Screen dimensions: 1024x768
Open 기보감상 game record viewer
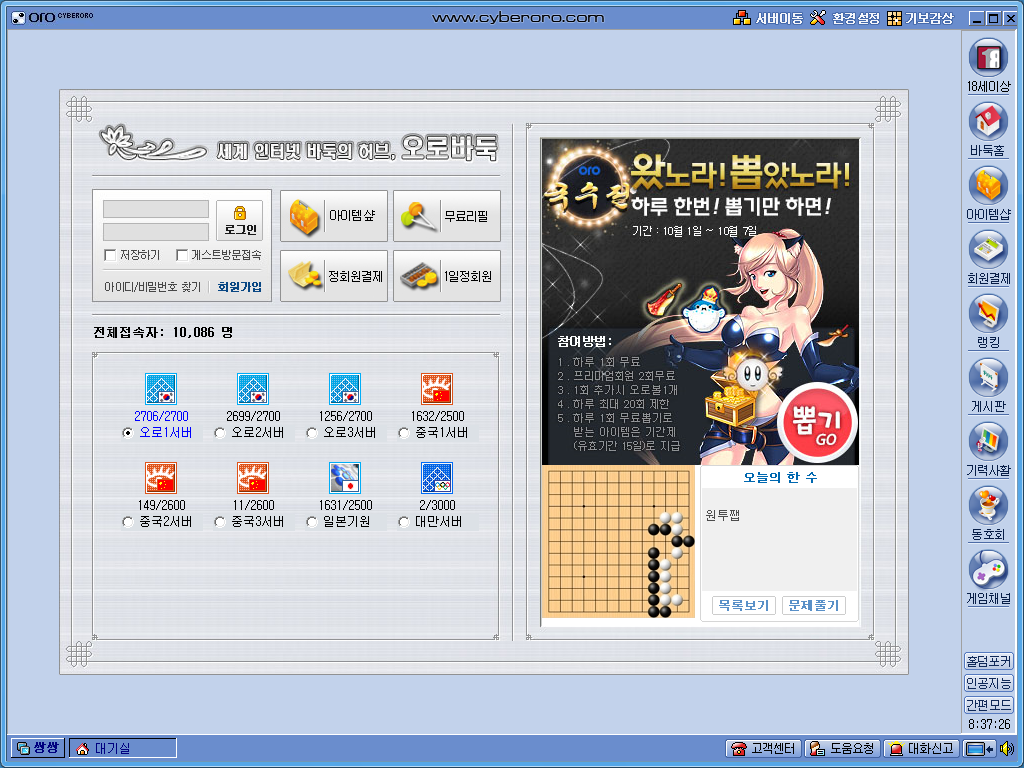[x=921, y=18]
